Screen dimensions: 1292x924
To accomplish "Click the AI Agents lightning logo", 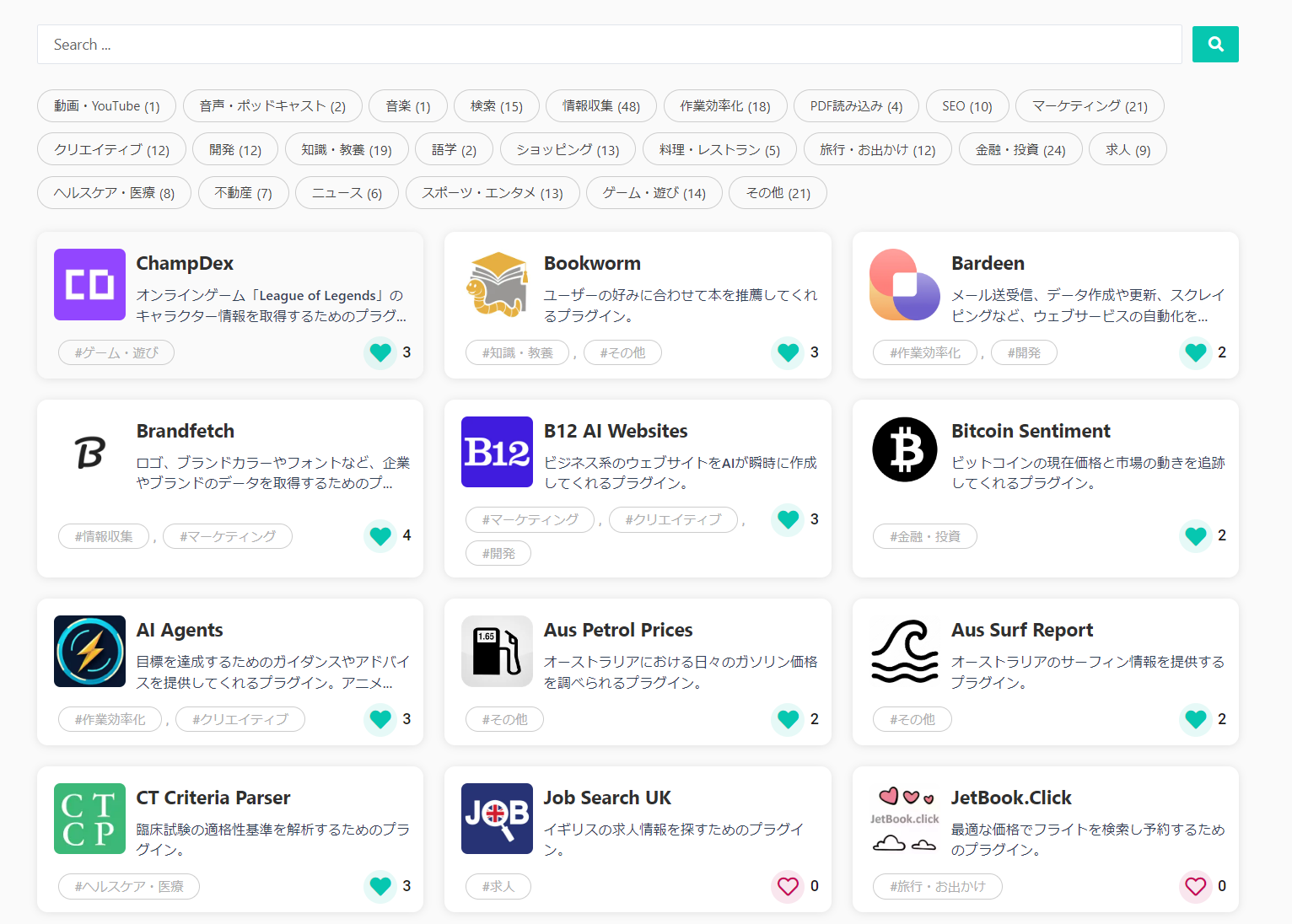I will [x=89, y=651].
